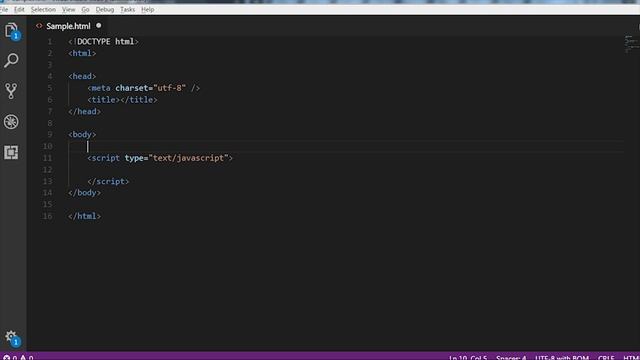Viewport: 640px width, 360px height.
Task: Click line number 15 in the gutter
Action: pyautogui.click(x=48, y=204)
